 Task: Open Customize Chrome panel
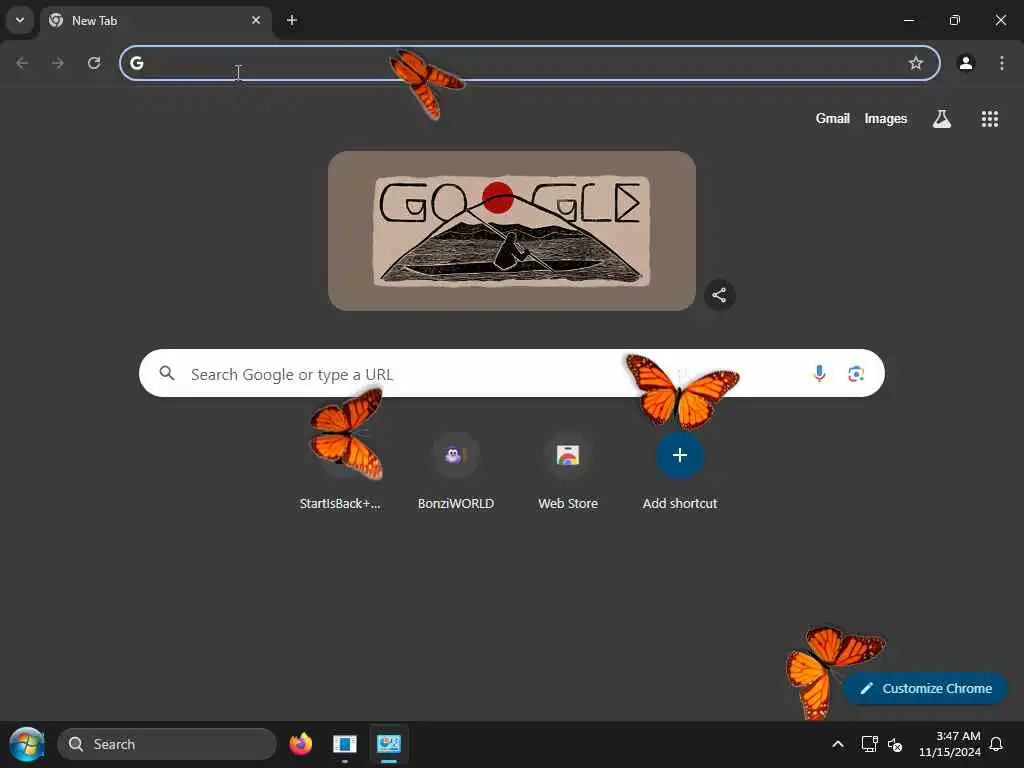pos(926,688)
